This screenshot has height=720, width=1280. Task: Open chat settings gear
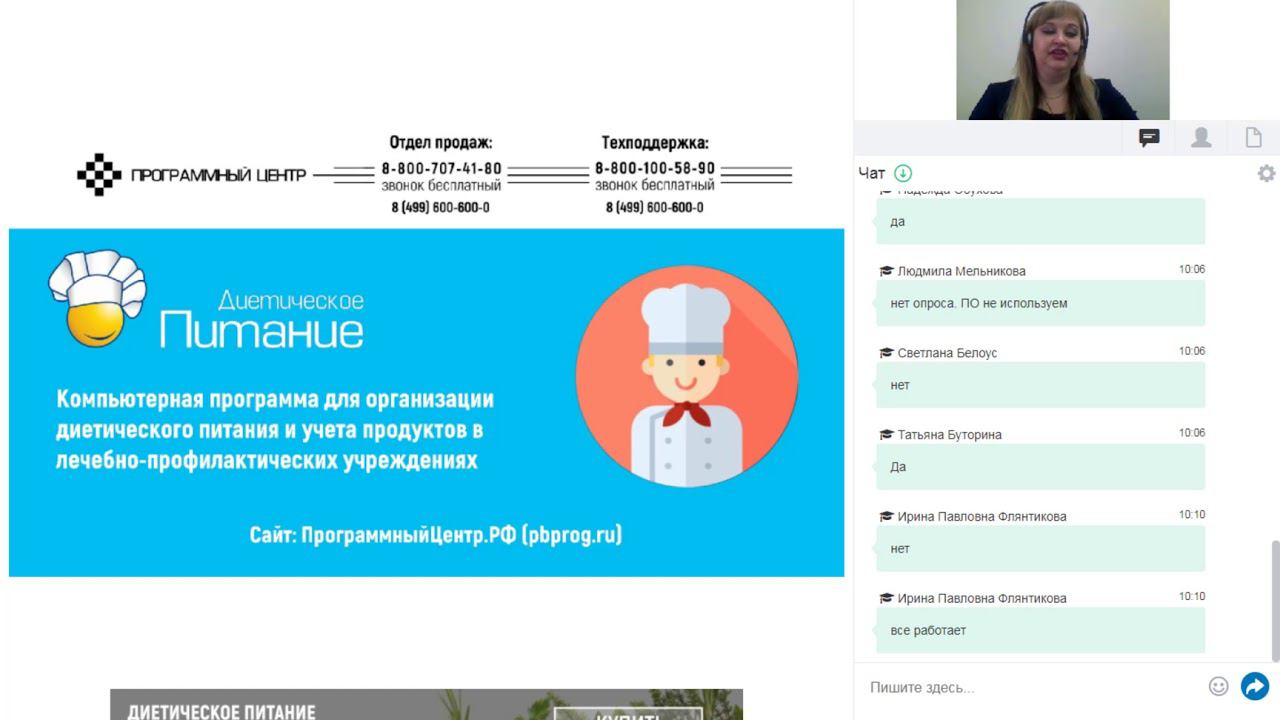(1266, 173)
